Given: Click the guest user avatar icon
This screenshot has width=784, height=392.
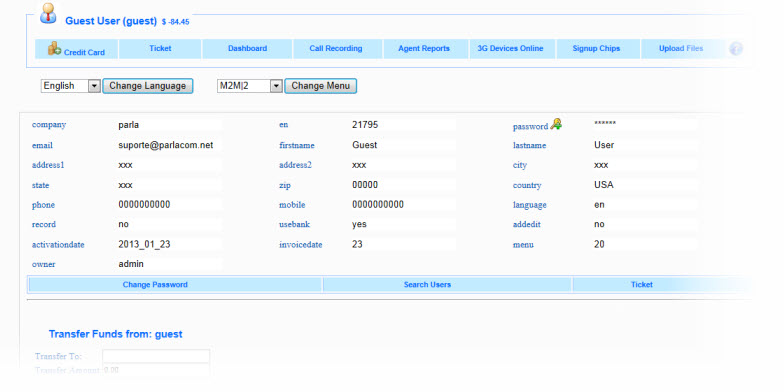Looking at the screenshot, I should [48, 13].
